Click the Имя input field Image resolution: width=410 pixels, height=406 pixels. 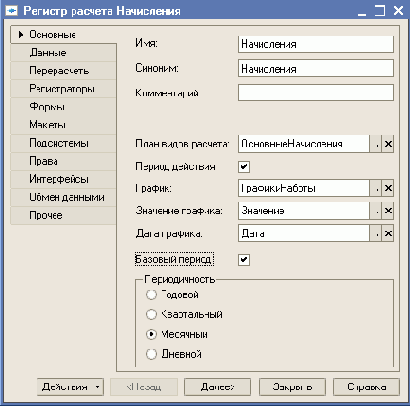[x=316, y=44]
